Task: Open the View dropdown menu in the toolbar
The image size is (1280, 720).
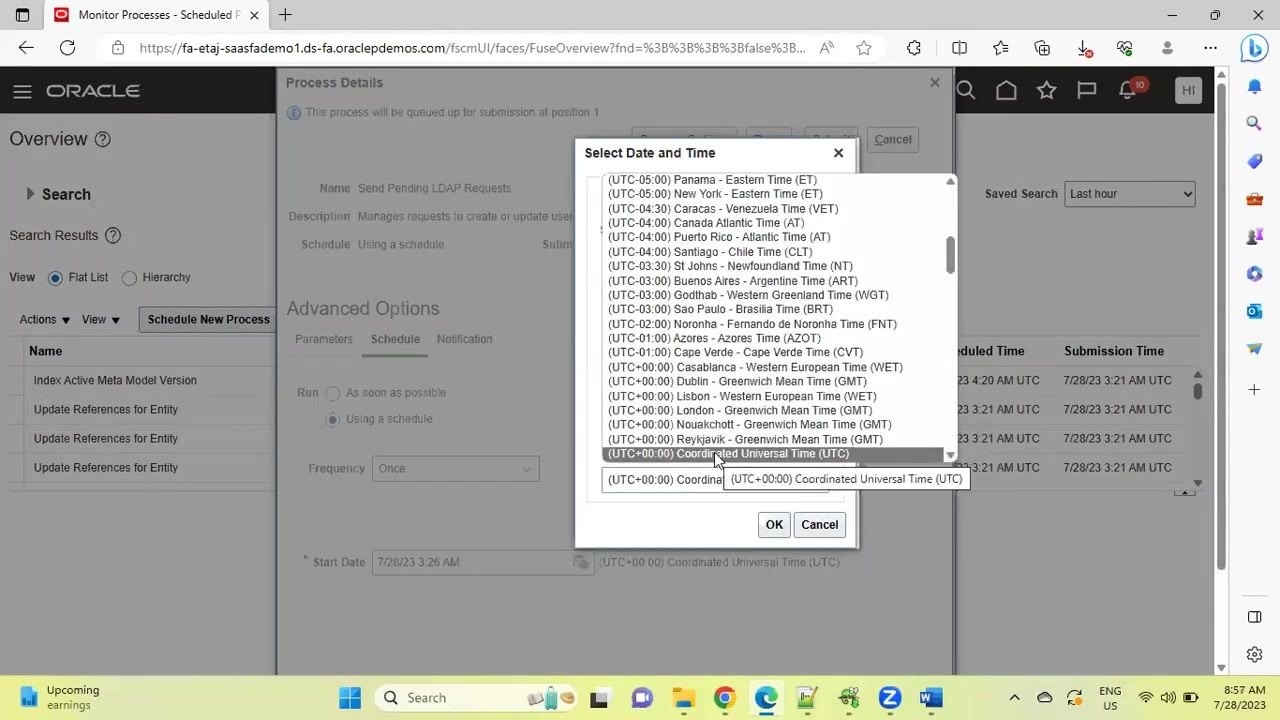Action: pyautogui.click(x=101, y=320)
